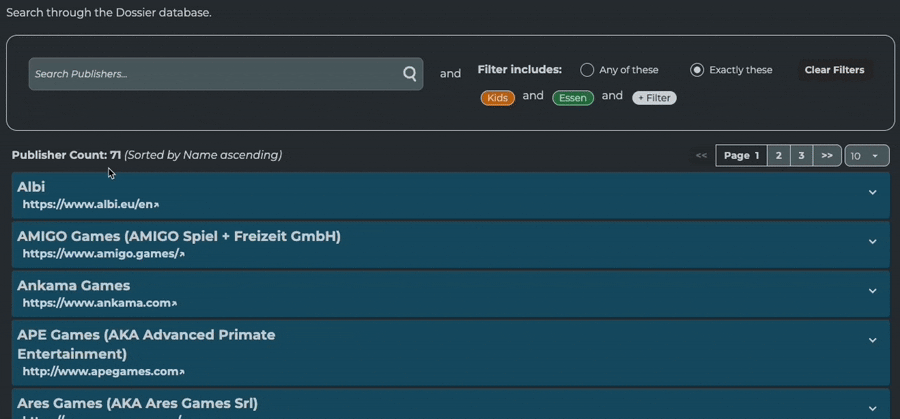The width and height of the screenshot is (900, 419).
Task: Click the + Filter chip
Action: click(x=654, y=98)
